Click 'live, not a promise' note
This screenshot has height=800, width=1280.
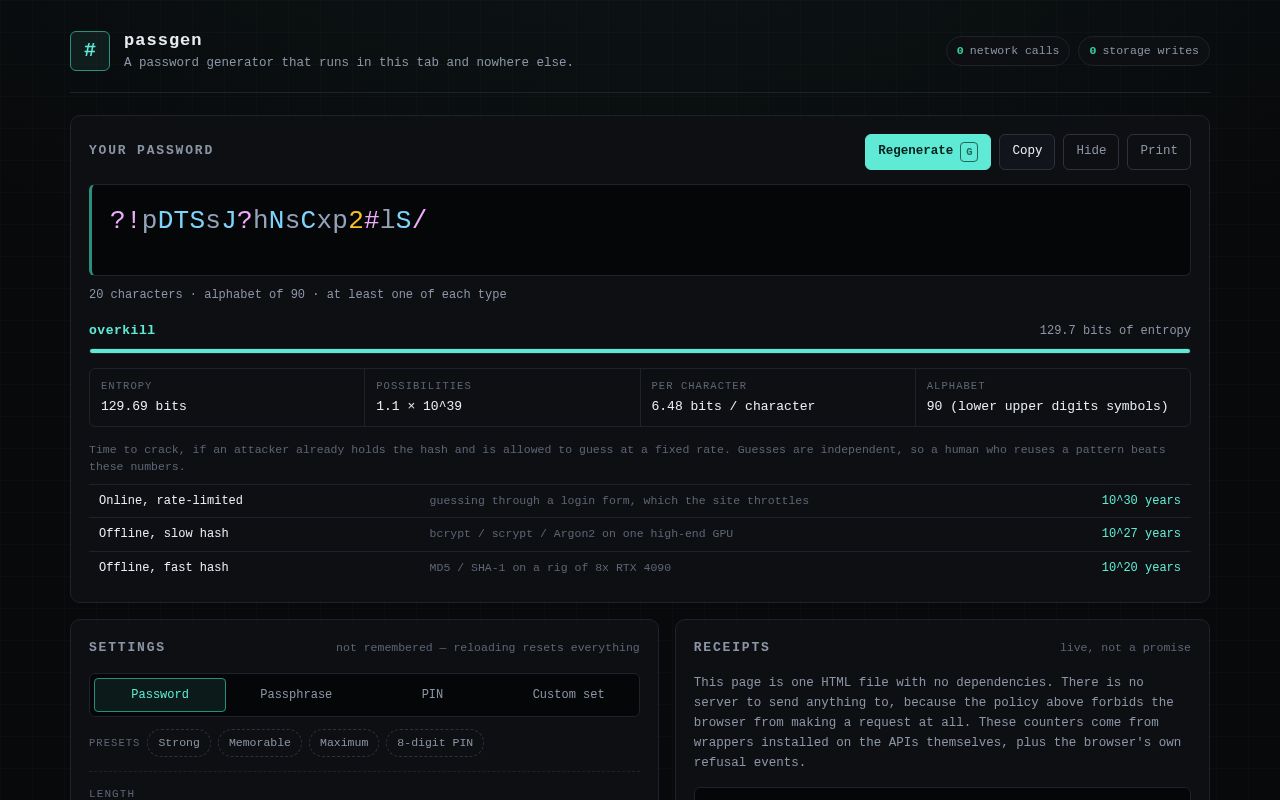pyautogui.click(x=1125, y=648)
